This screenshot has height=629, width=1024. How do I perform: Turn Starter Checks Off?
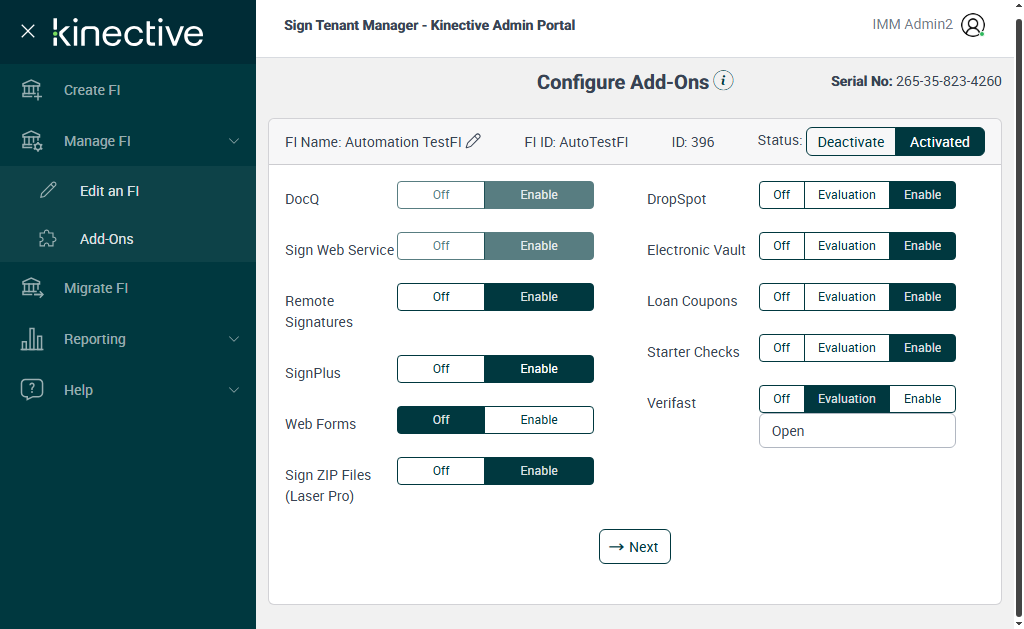782,347
